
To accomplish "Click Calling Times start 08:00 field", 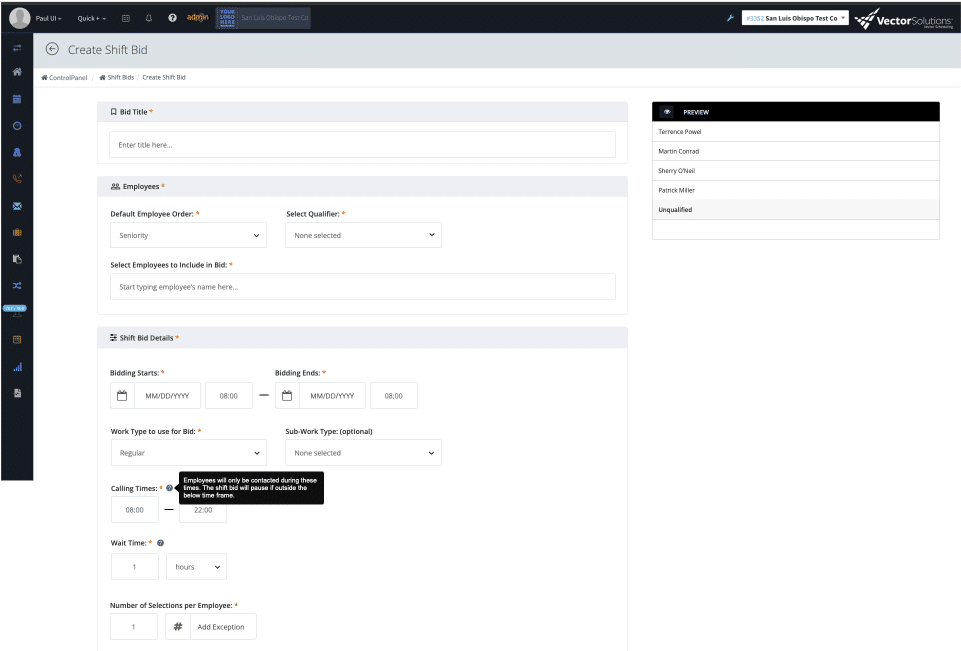I will pyautogui.click(x=135, y=510).
